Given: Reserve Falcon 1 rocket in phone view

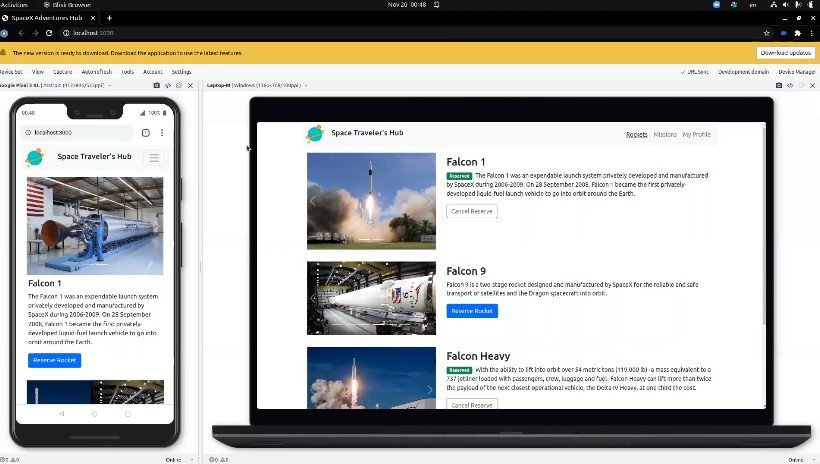Looking at the screenshot, I should point(54,360).
